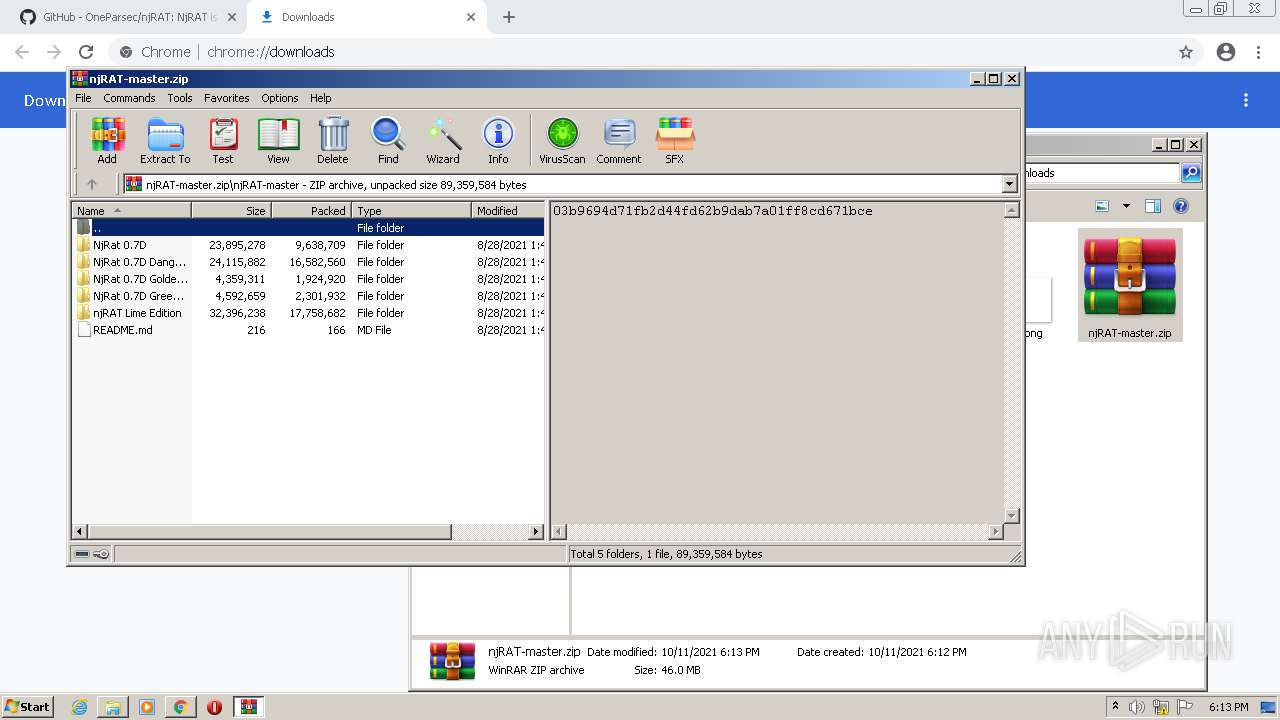Bookmark this page with the star icon

coord(1186,52)
